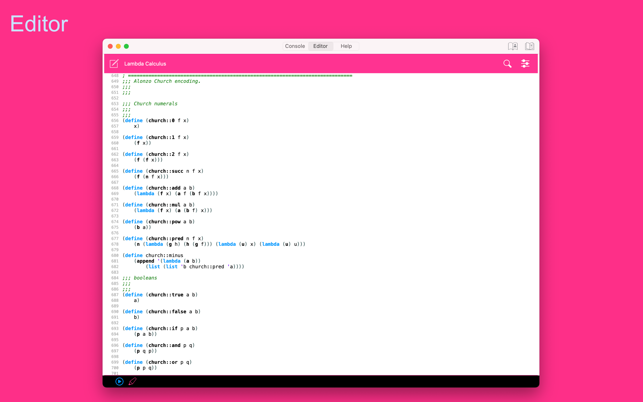Click the pink eraser icon in bottom bar

pyautogui.click(x=132, y=381)
